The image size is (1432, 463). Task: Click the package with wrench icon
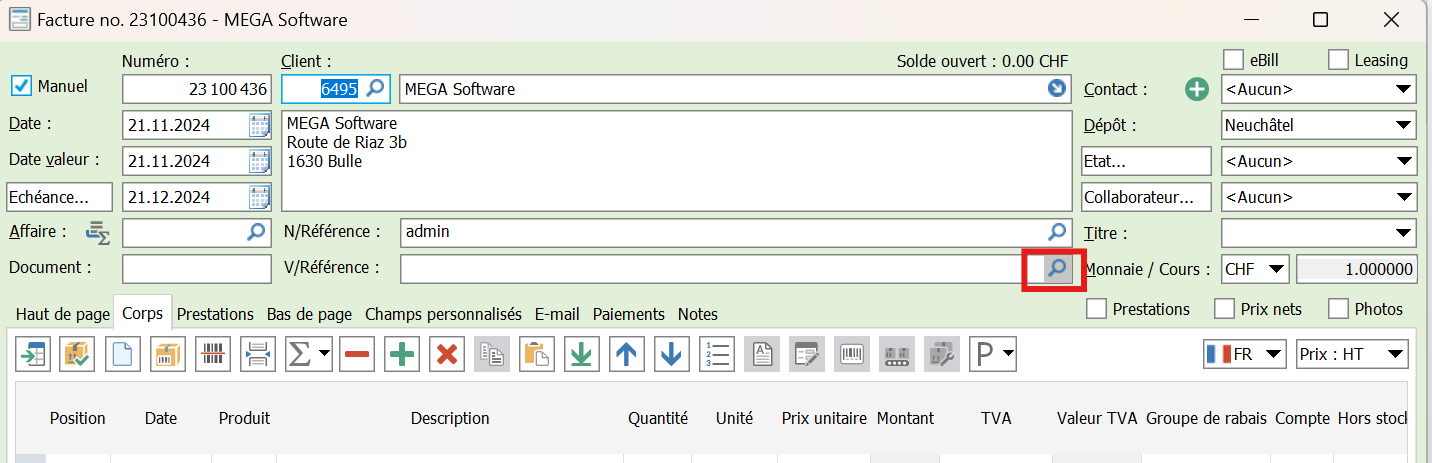(941, 354)
